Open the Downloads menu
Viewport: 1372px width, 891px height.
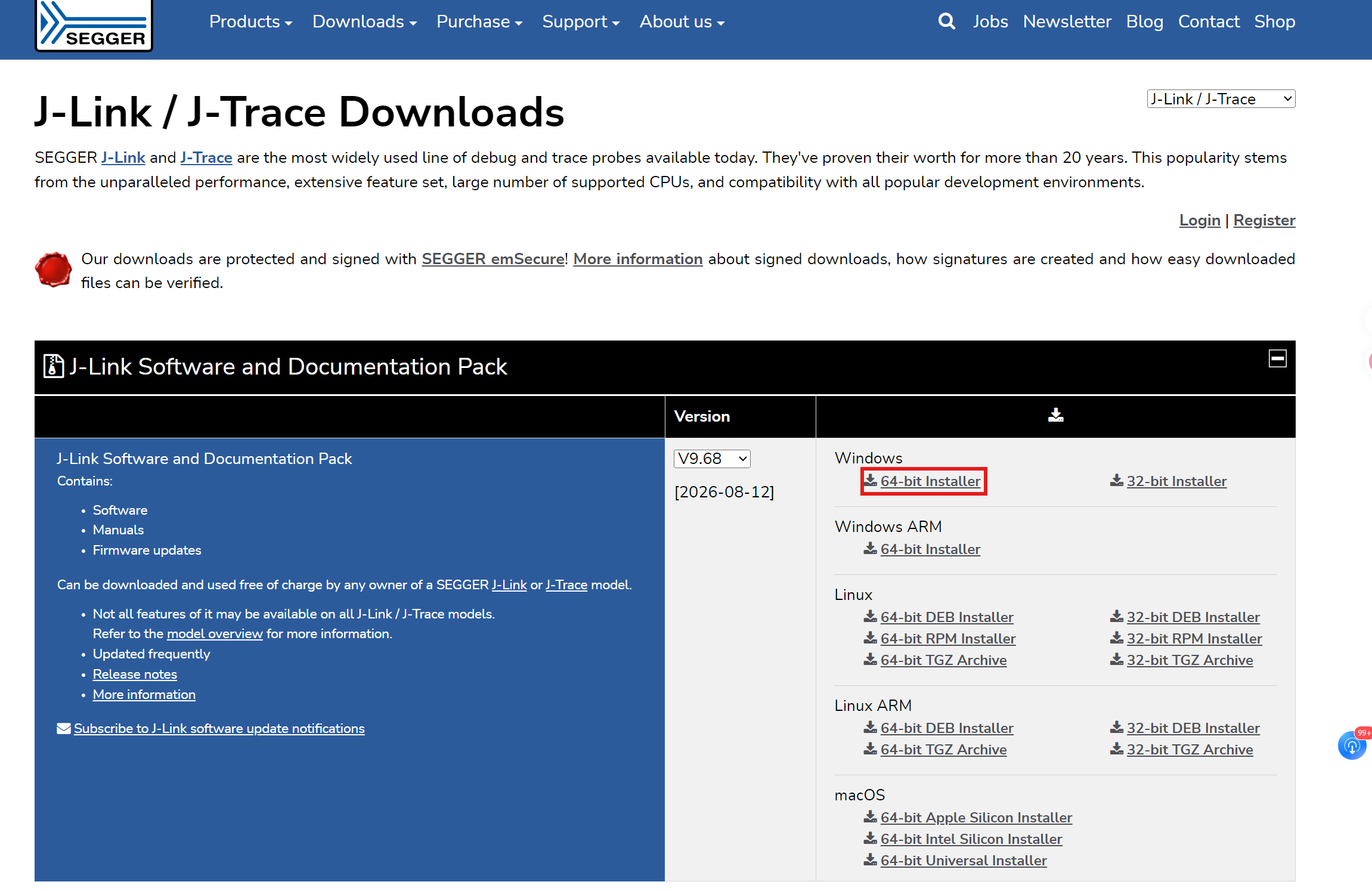click(x=364, y=21)
